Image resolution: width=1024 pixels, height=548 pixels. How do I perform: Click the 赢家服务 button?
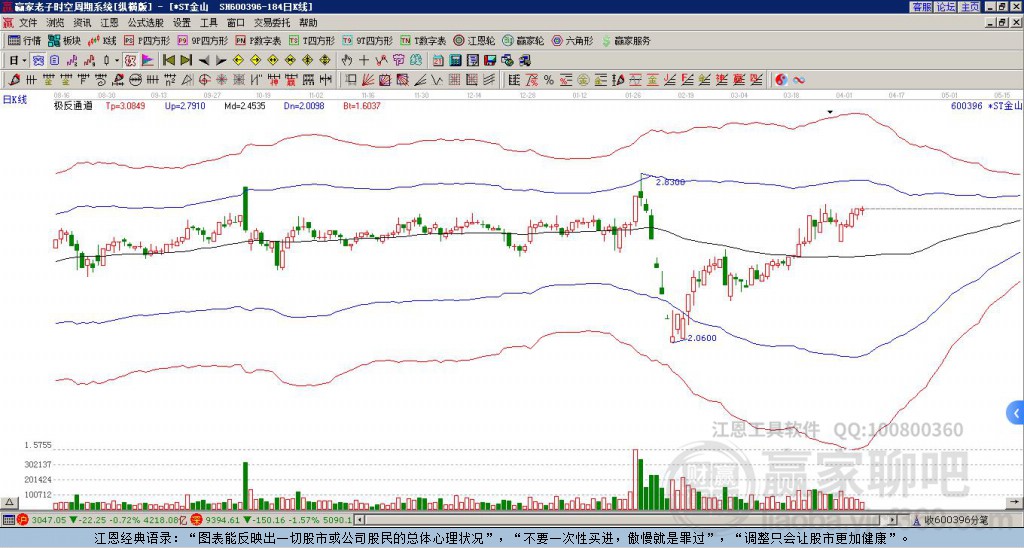pos(626,40)
